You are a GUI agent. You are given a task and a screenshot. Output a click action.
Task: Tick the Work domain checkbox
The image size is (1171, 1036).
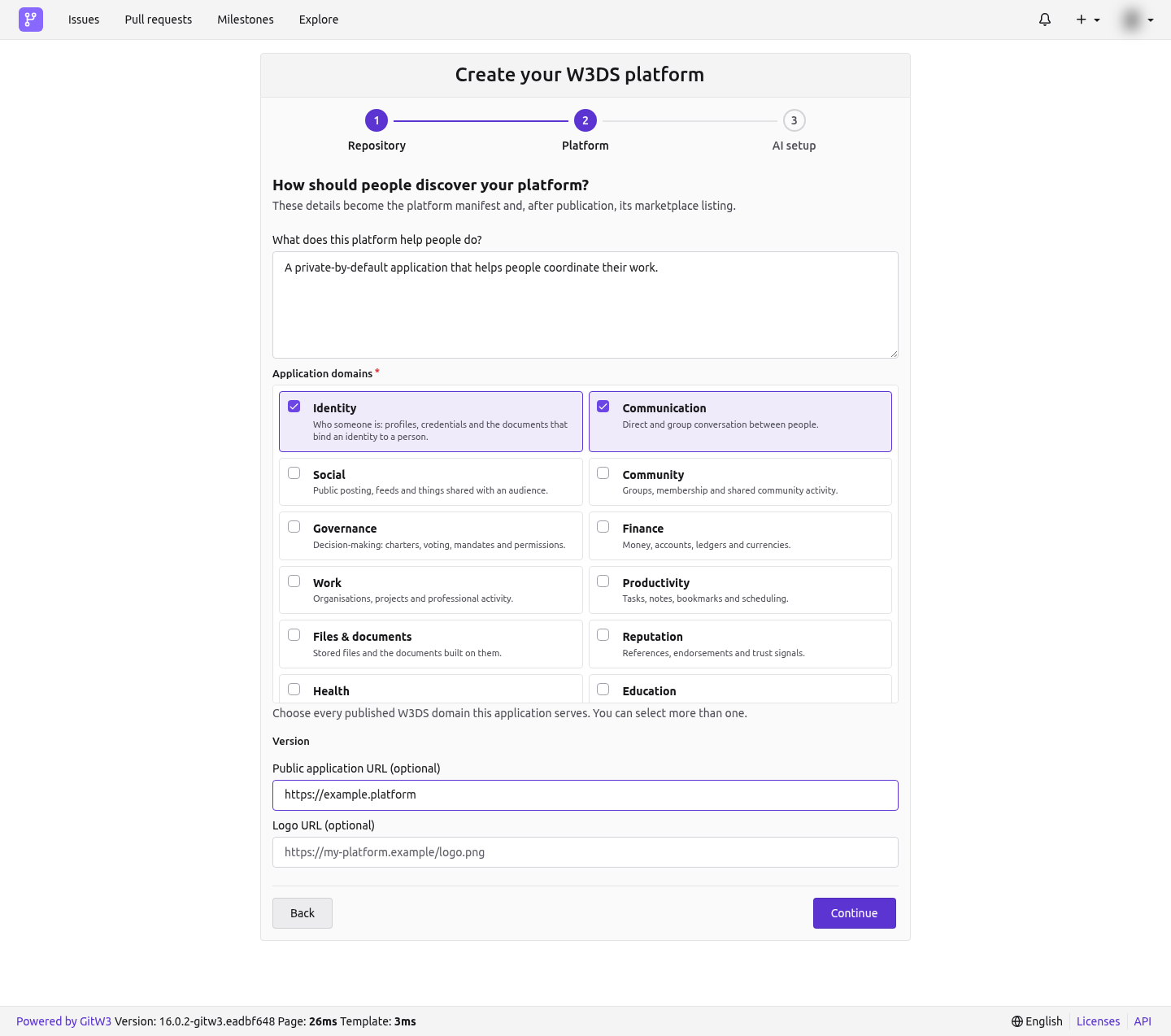pyautogui.click(x=294, y=581)
